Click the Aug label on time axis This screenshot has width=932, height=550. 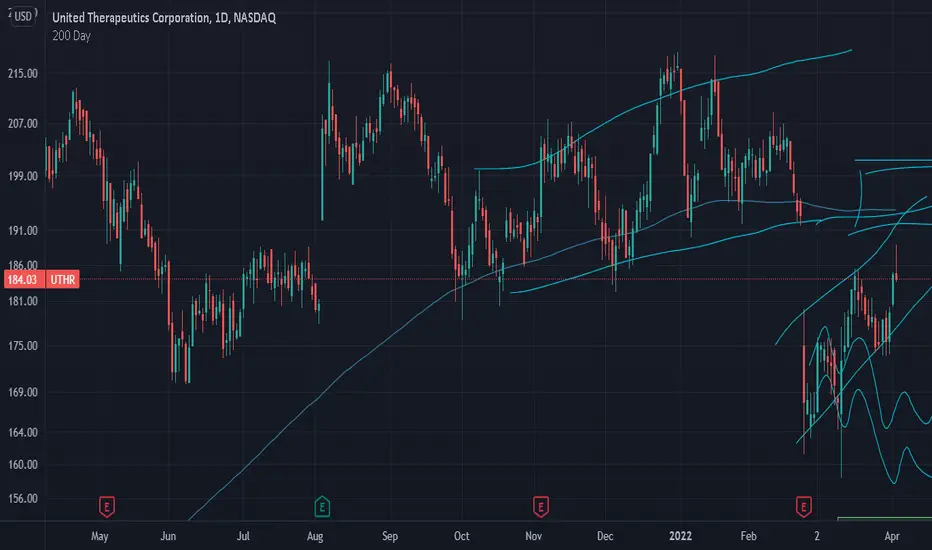coord(315,536)
